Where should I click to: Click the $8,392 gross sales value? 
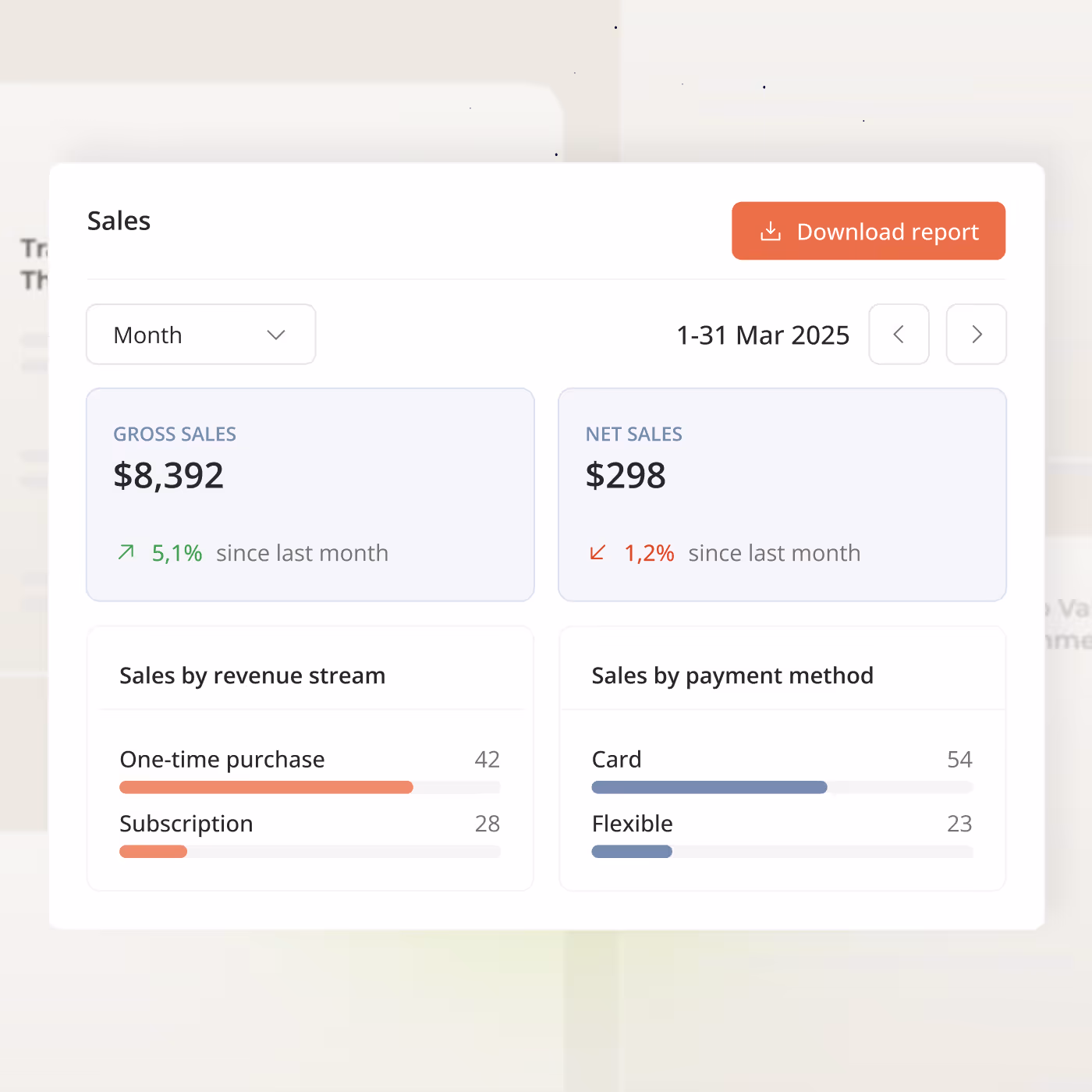click(x=168, y=476)
